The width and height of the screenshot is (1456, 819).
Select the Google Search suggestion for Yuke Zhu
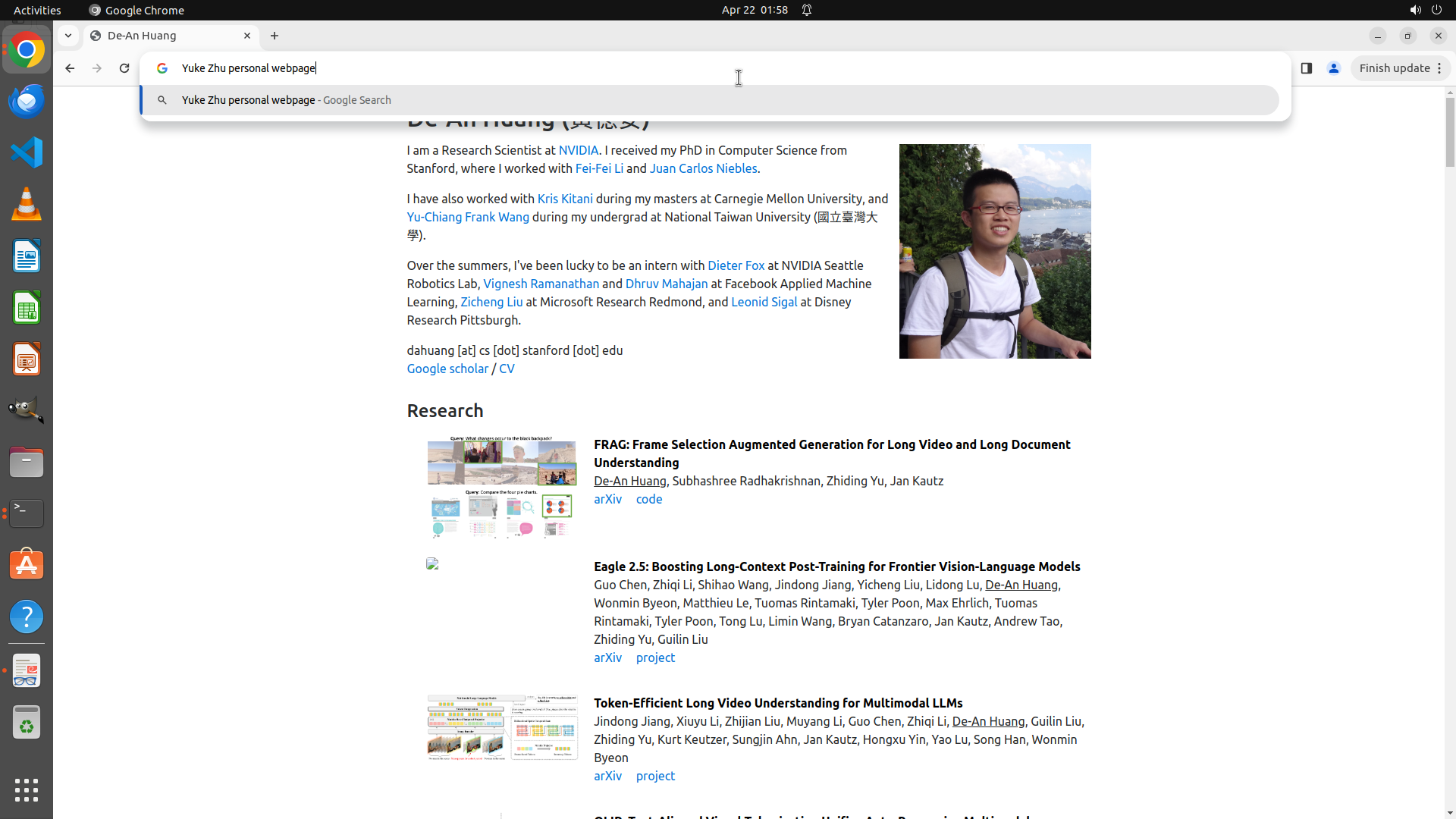tap(287, 100)
